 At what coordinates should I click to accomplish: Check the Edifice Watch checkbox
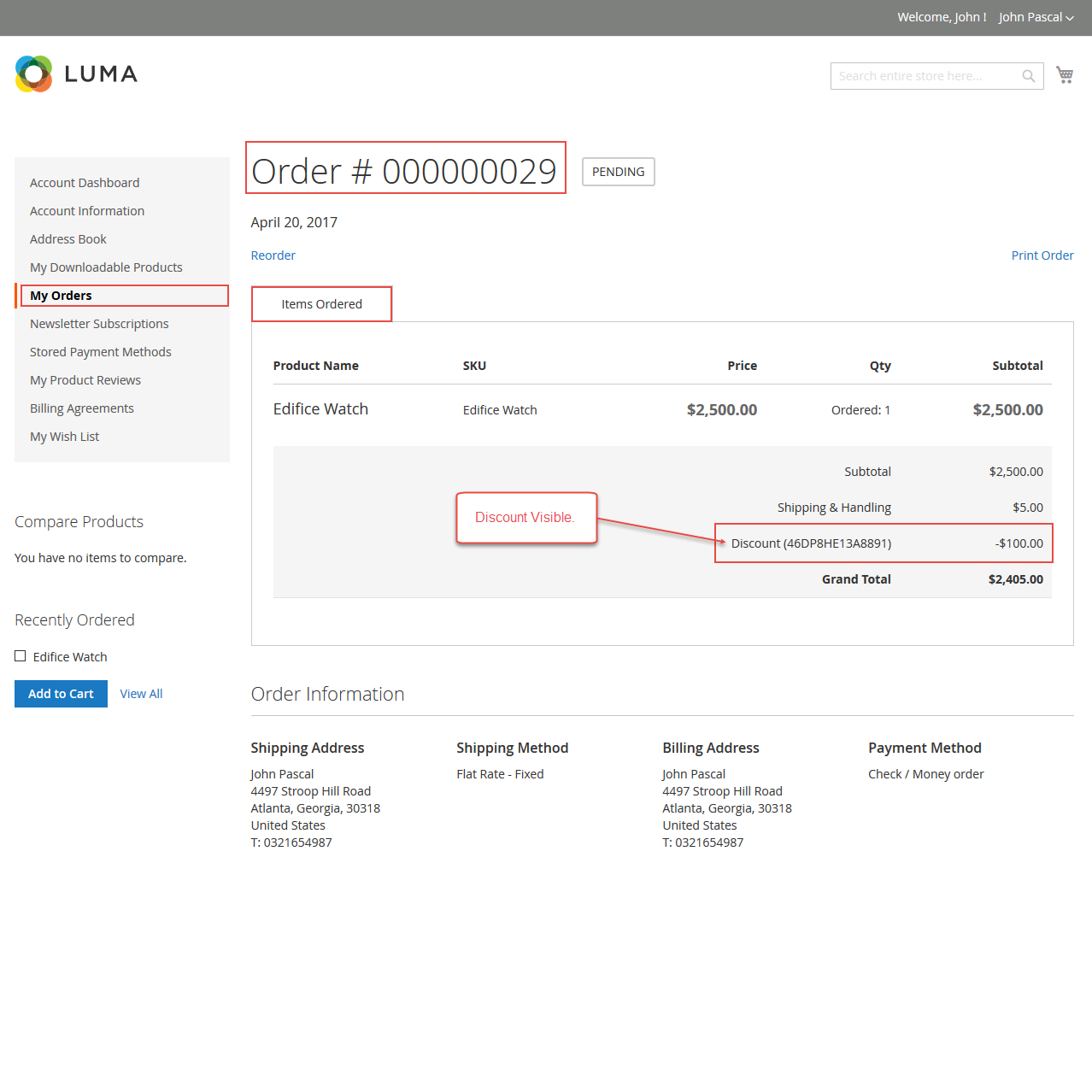[x=21, y=656]
